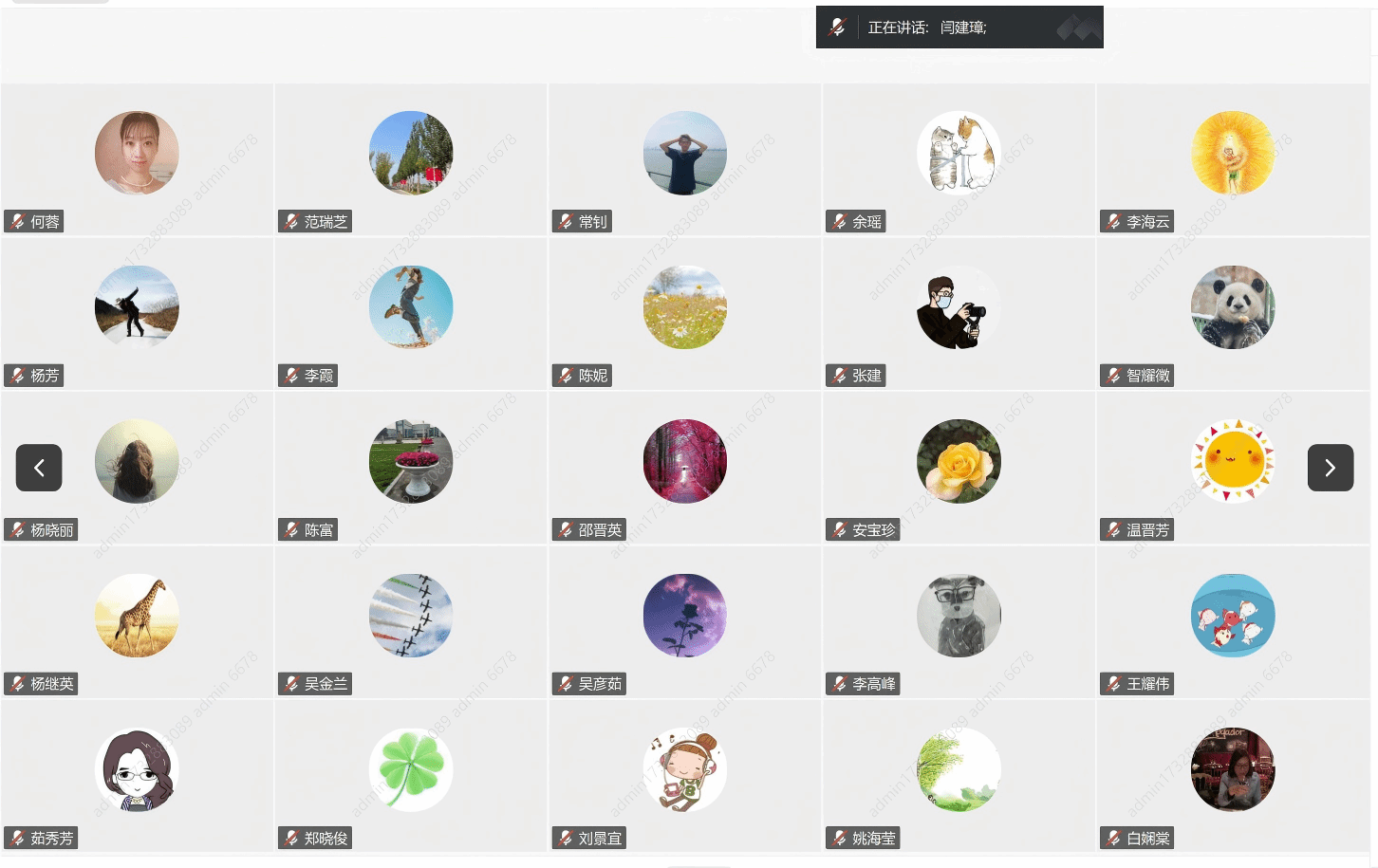
Task: Click the currently speaking 闫建璋 banner
Action: click(959, 28)
